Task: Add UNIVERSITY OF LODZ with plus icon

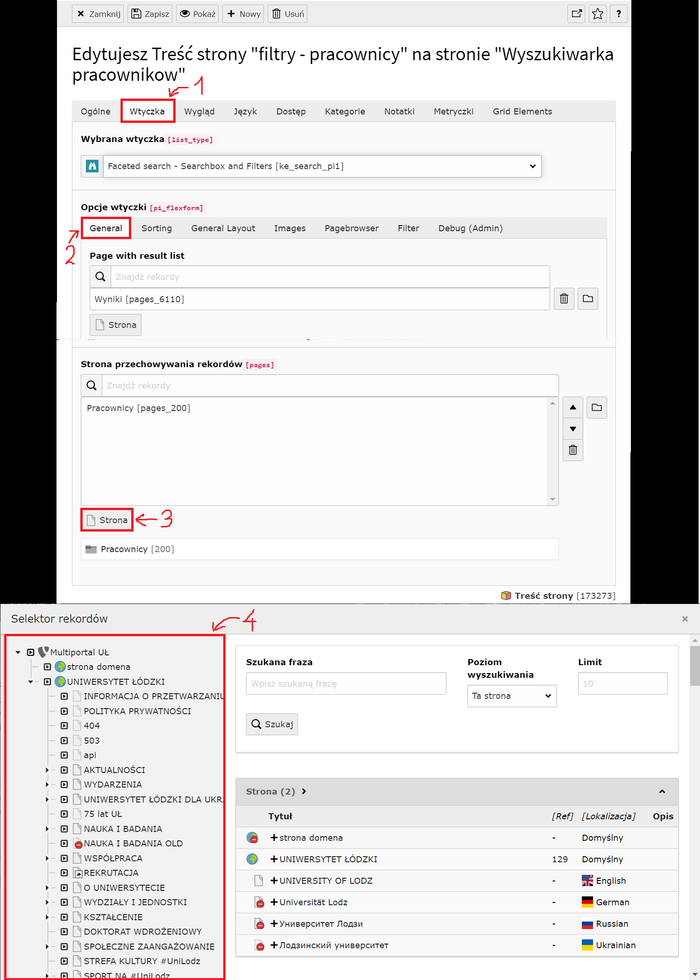Action: click(273, 880)
